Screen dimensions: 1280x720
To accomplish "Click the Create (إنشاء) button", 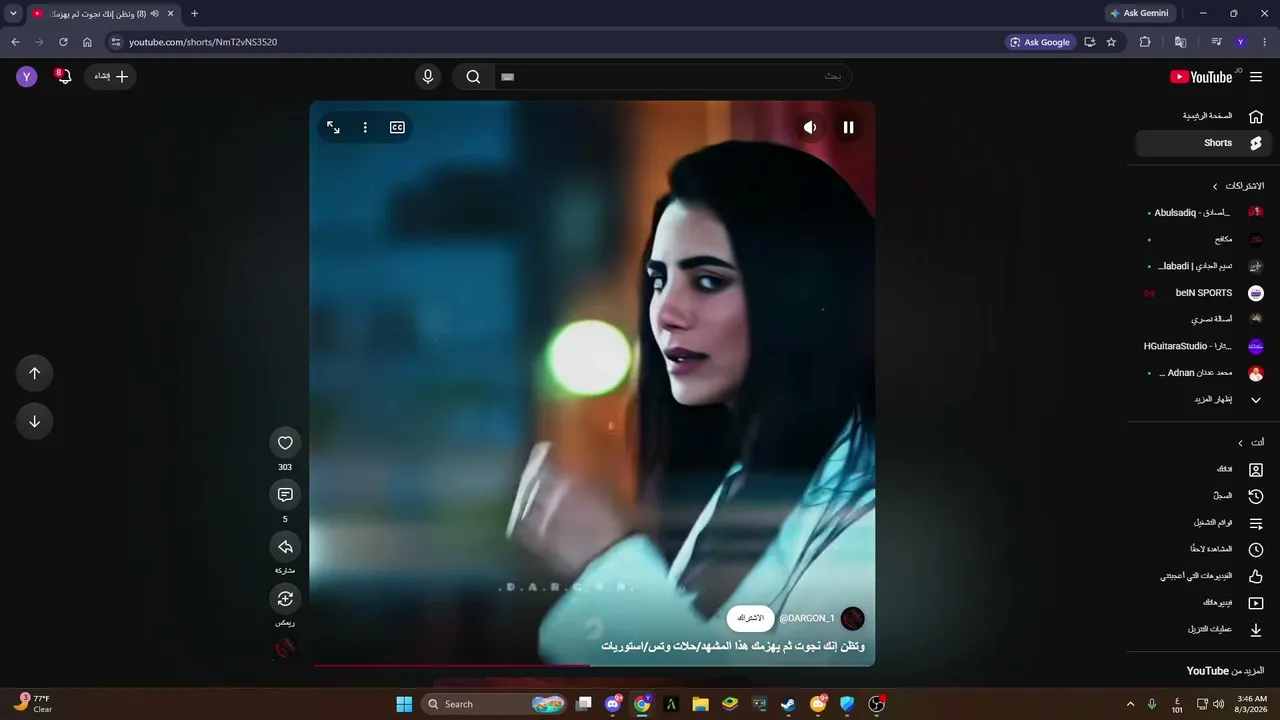I will coord(111,76).
